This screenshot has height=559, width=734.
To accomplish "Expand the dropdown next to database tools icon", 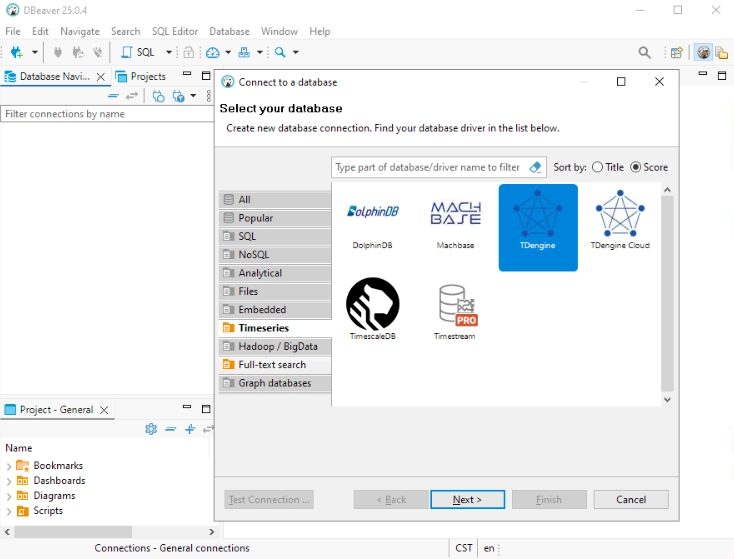I will pyautogui.click(x=259, y=52).
